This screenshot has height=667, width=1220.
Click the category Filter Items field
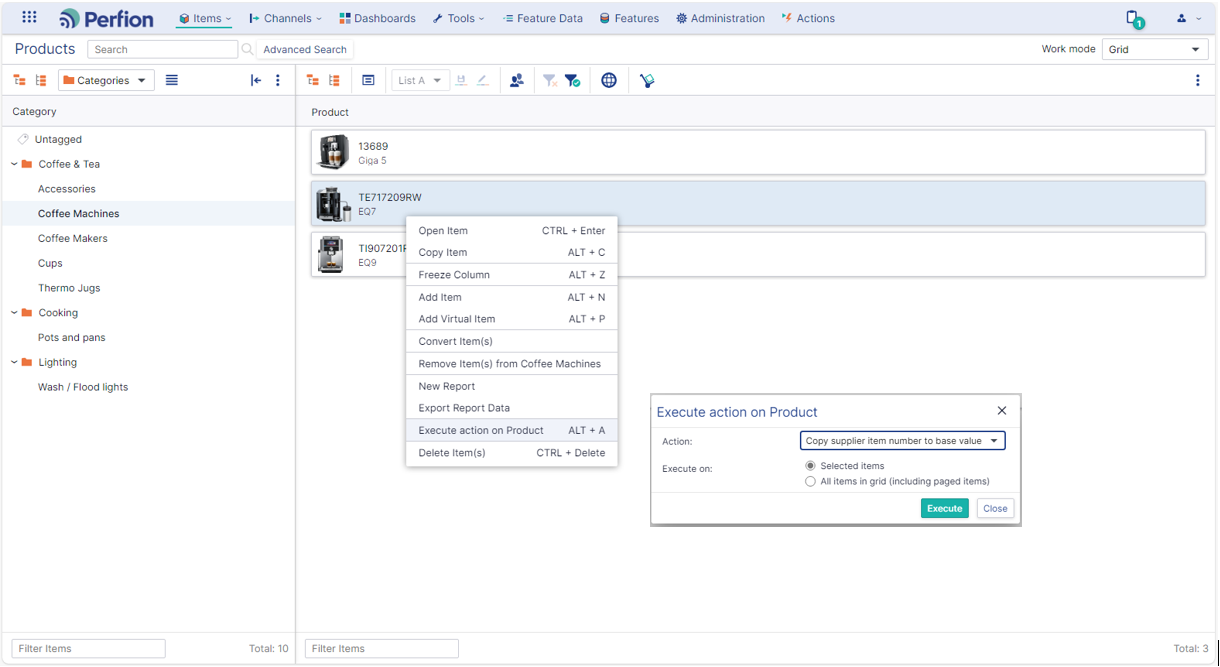point(88,649)
